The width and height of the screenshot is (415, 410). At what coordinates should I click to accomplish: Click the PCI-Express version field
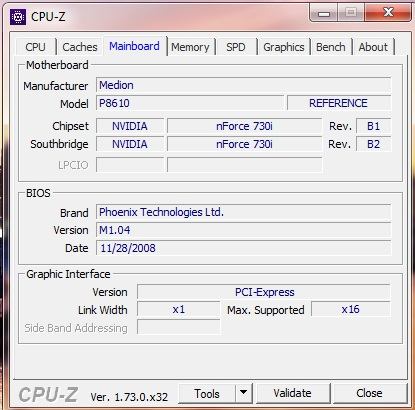click(x=263, y=292)
